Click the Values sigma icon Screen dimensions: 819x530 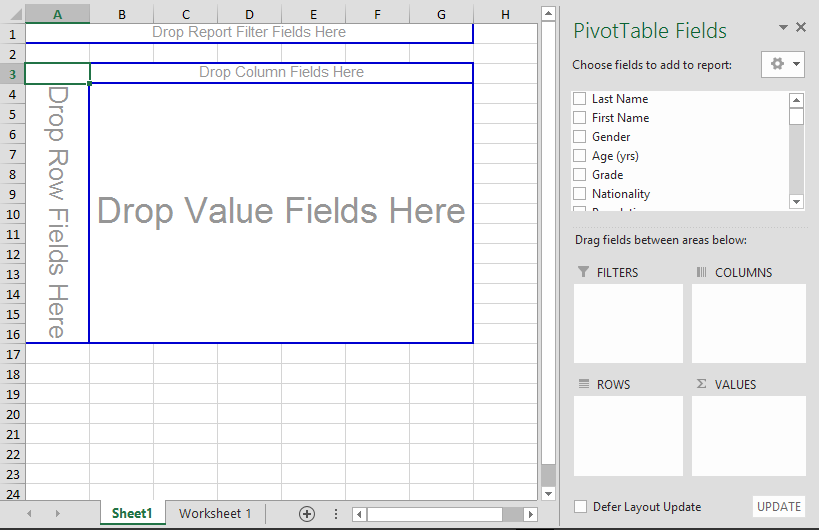click(x=701, y=384)
